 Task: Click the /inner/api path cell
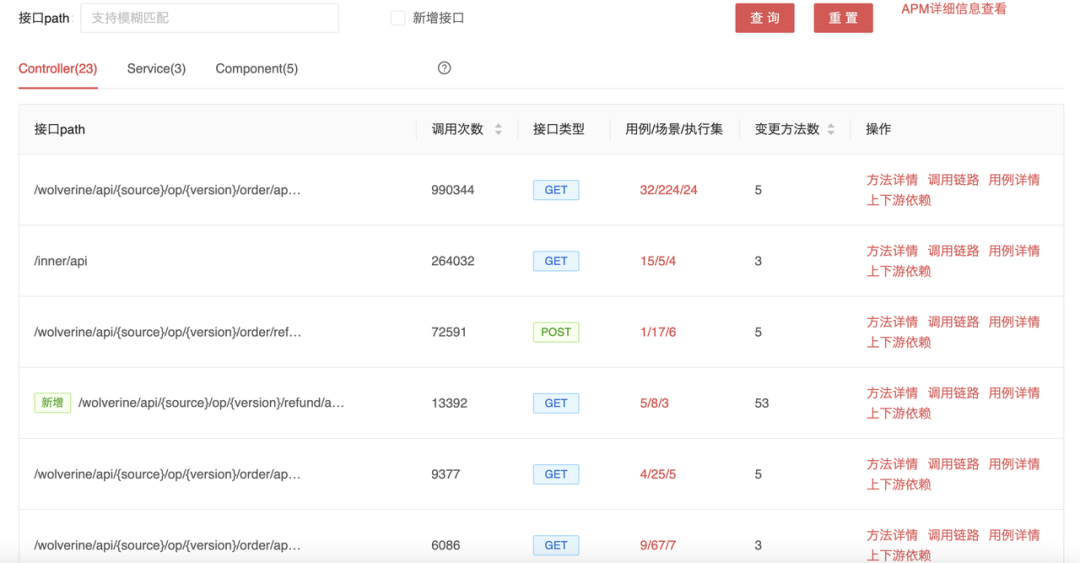pos(61,261)
